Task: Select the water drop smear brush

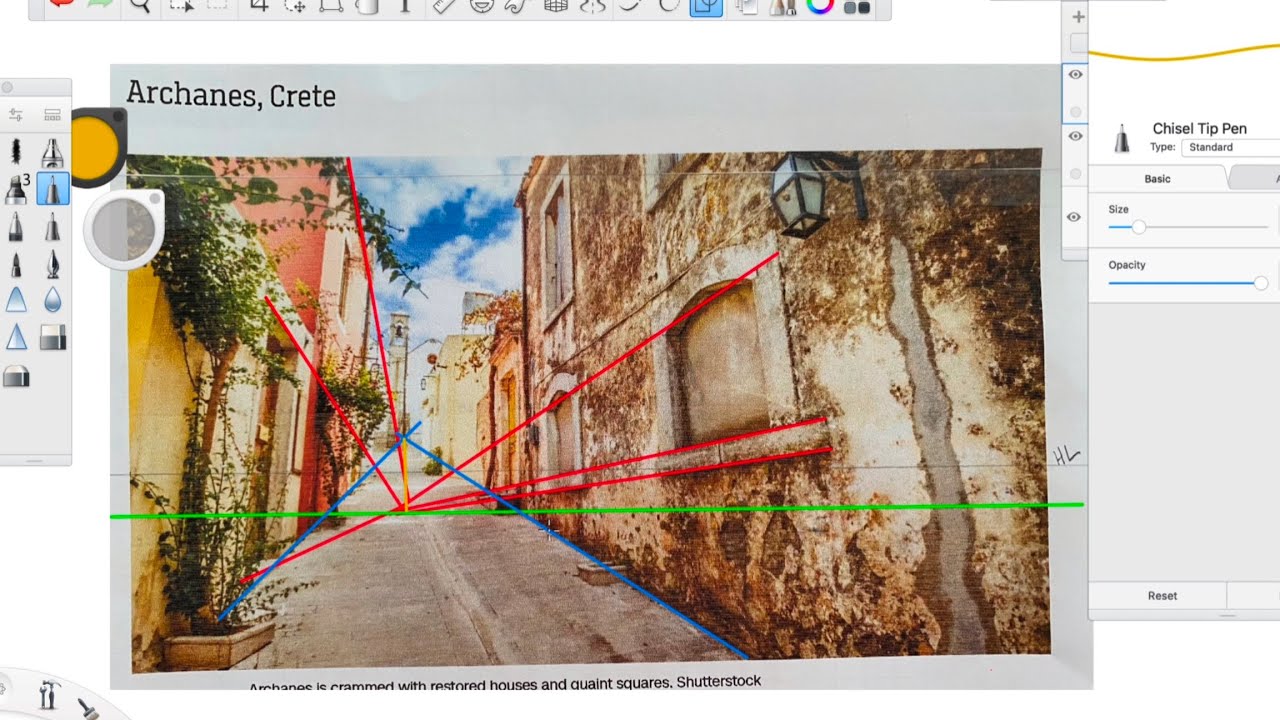Action: point(52,300)
